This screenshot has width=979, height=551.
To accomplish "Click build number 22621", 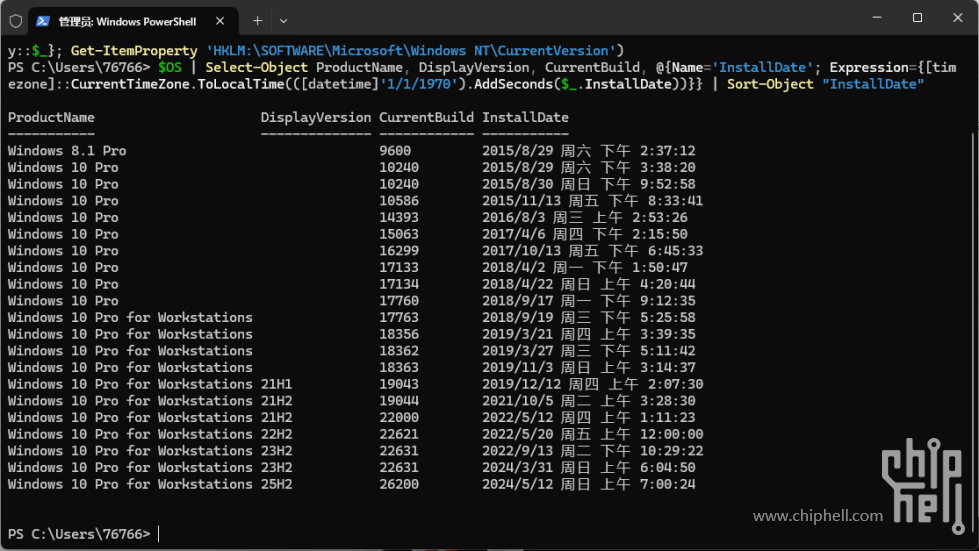I will [x=399, y=434].
